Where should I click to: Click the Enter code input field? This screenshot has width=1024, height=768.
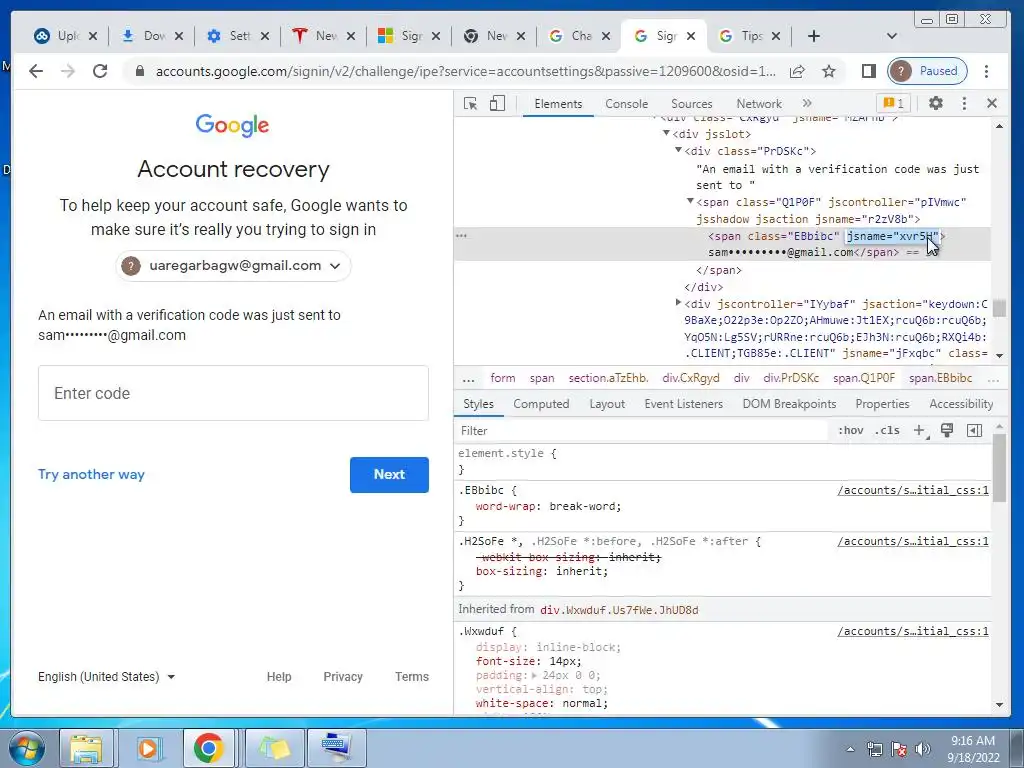click(233, 393)
